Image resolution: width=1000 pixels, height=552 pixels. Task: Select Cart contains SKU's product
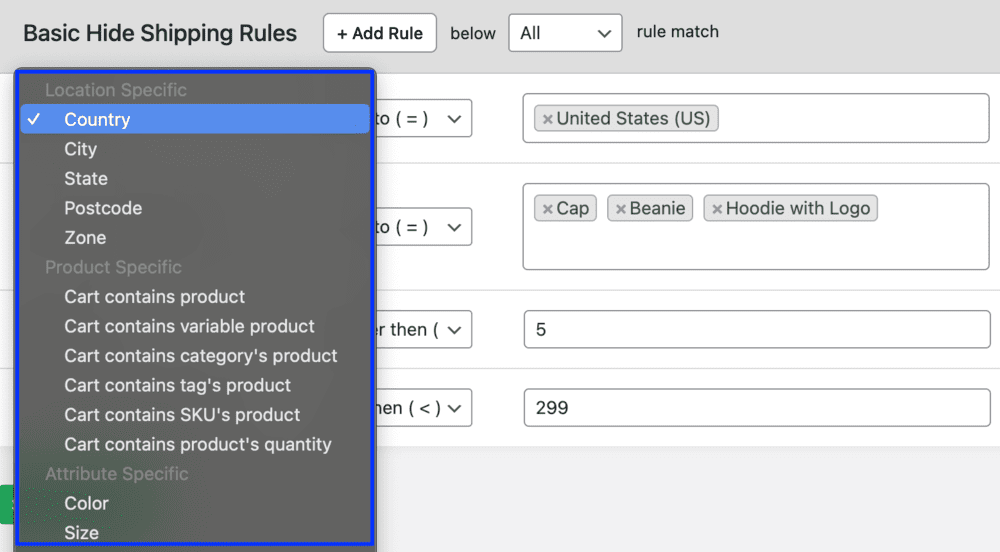tap(182, 415)
